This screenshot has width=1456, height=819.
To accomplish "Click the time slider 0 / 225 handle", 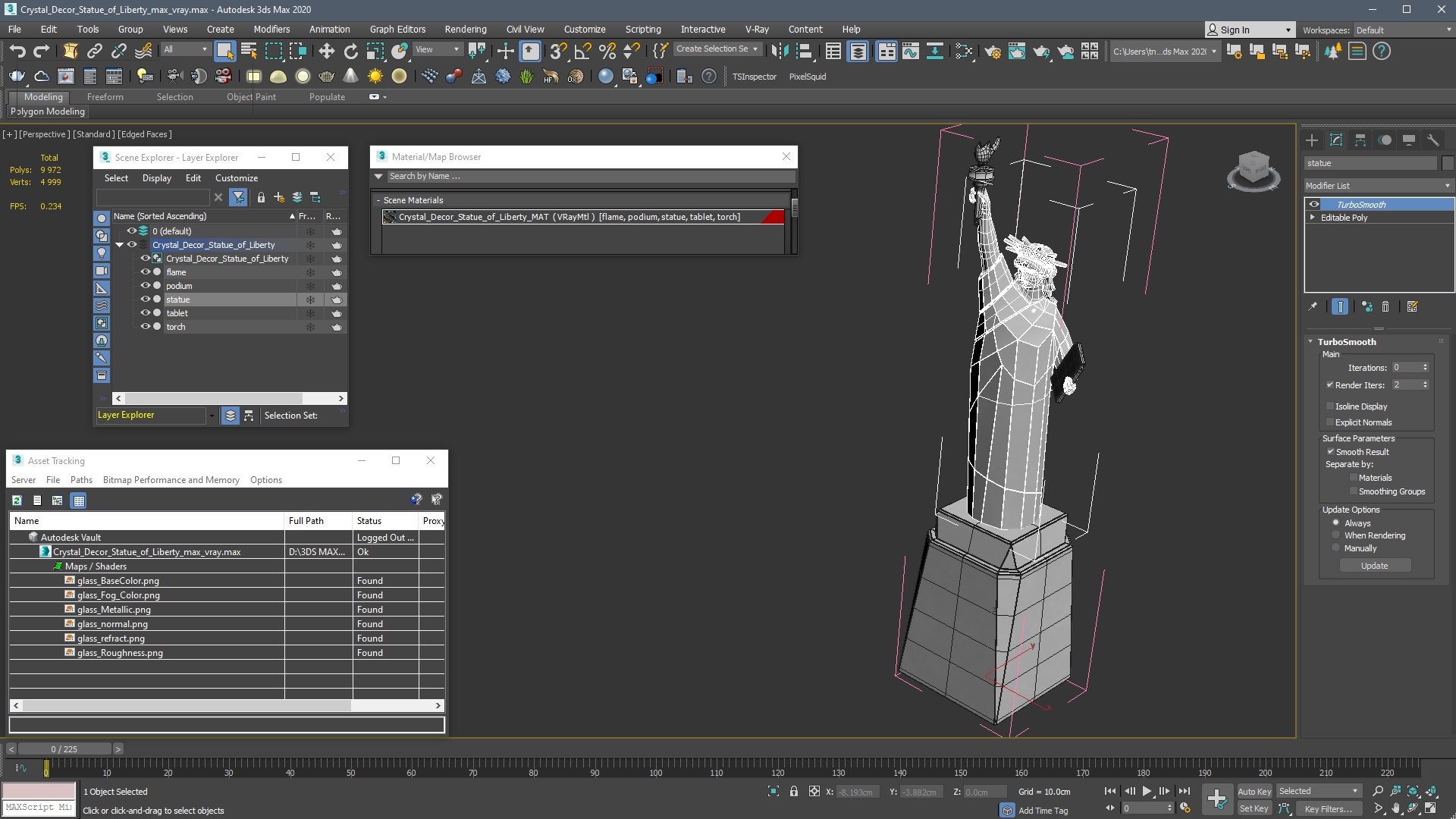I will coord(64,749).
